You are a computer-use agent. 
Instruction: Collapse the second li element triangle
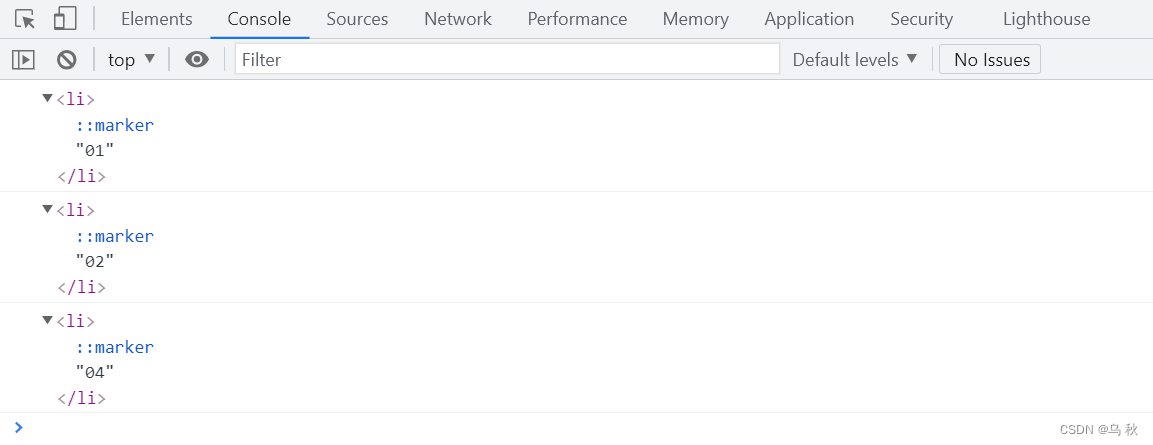[48, 209]
